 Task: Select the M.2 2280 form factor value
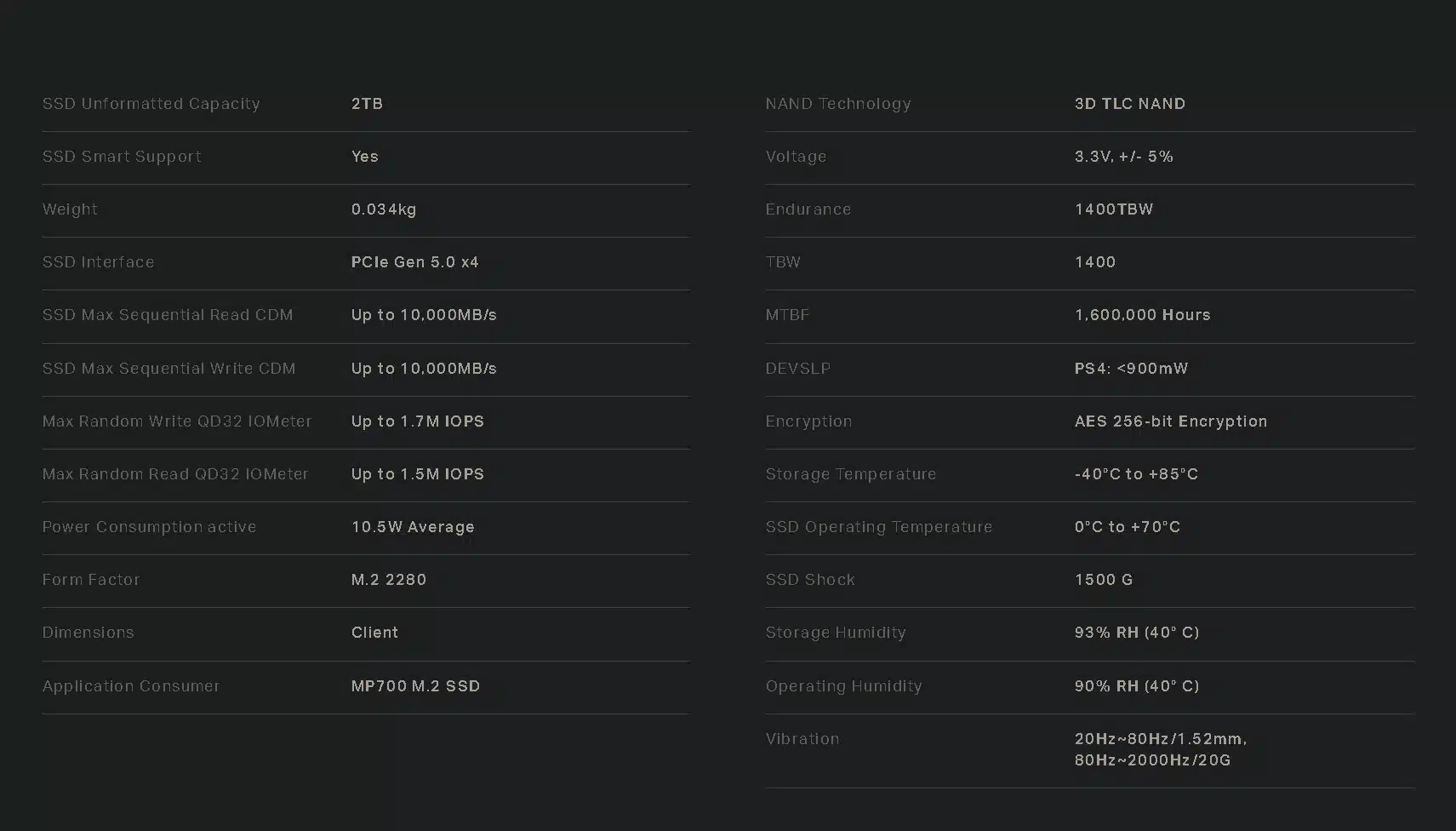point(389,580)
